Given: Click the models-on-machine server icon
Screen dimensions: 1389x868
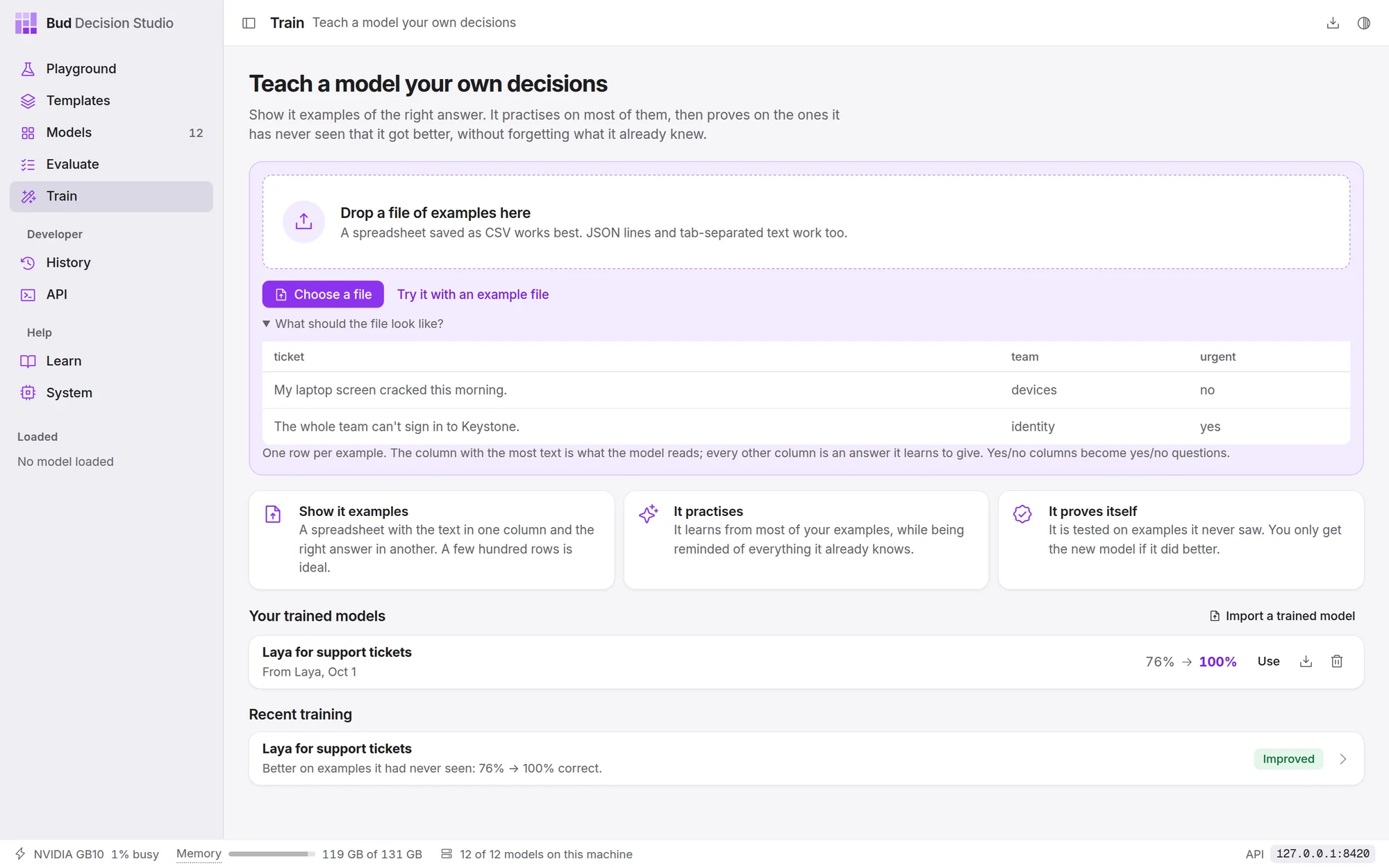Looking at the screenshot, I should click(447, 853).
